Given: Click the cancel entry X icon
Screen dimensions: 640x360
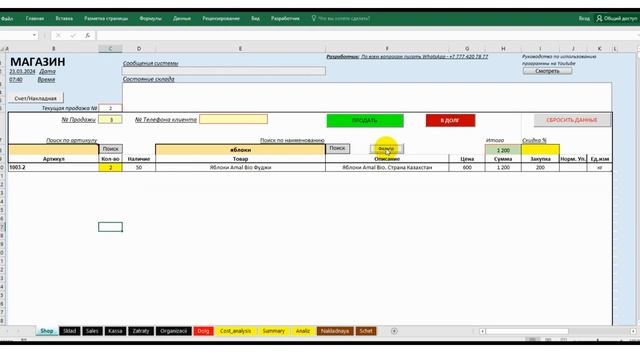Looking at the screenshot, I should [x=58, y=36].
